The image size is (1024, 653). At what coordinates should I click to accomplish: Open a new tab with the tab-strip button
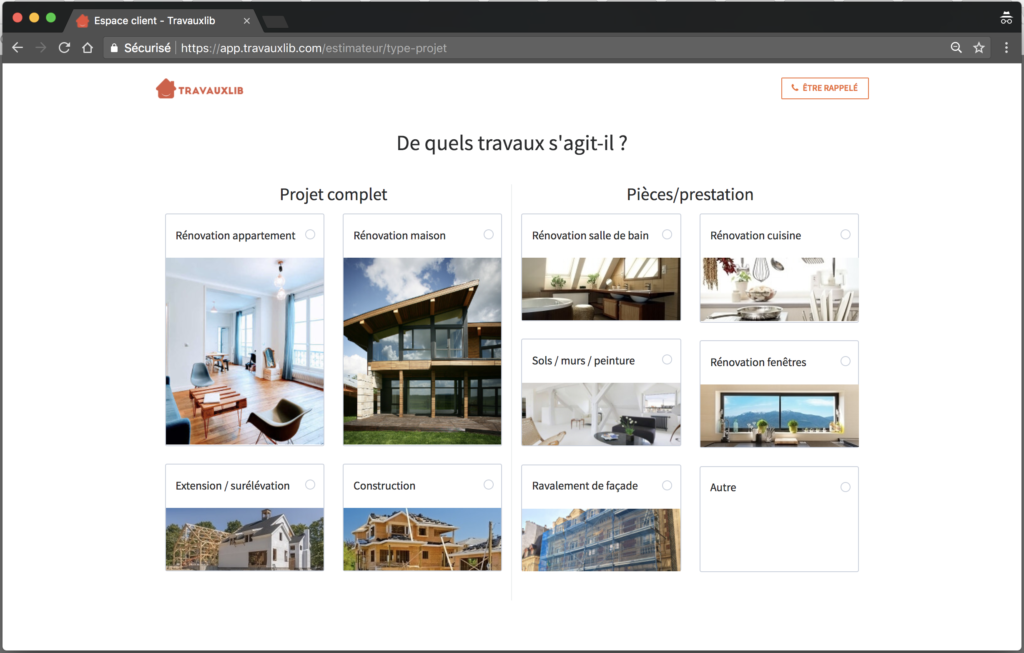(x=276, y=22)
